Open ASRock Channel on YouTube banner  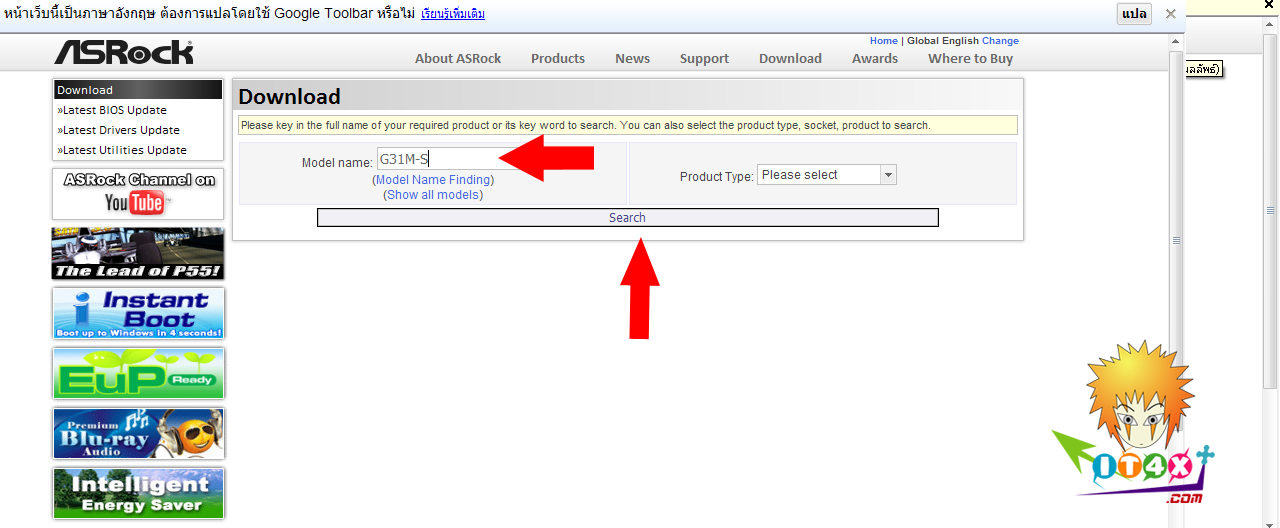coord(138,194)
